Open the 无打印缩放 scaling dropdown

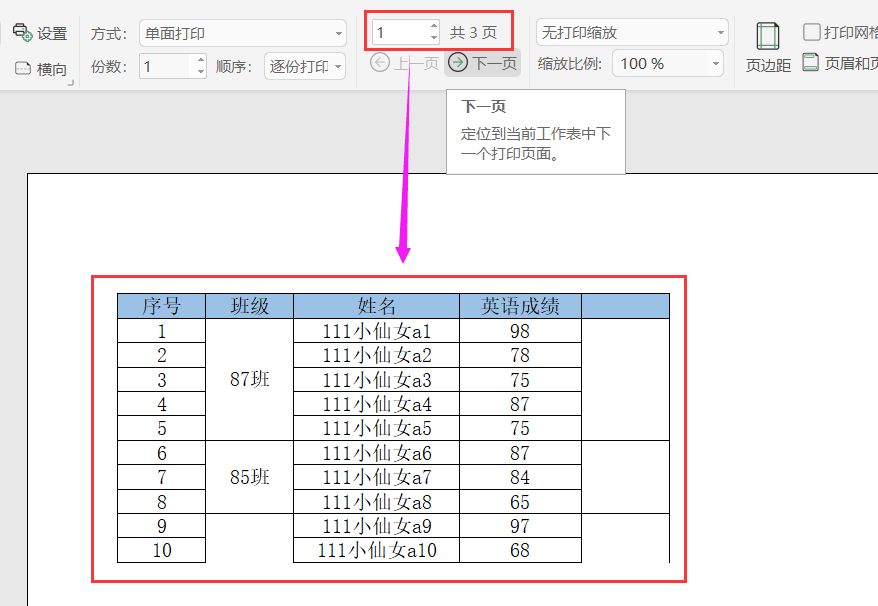point(632,32)
